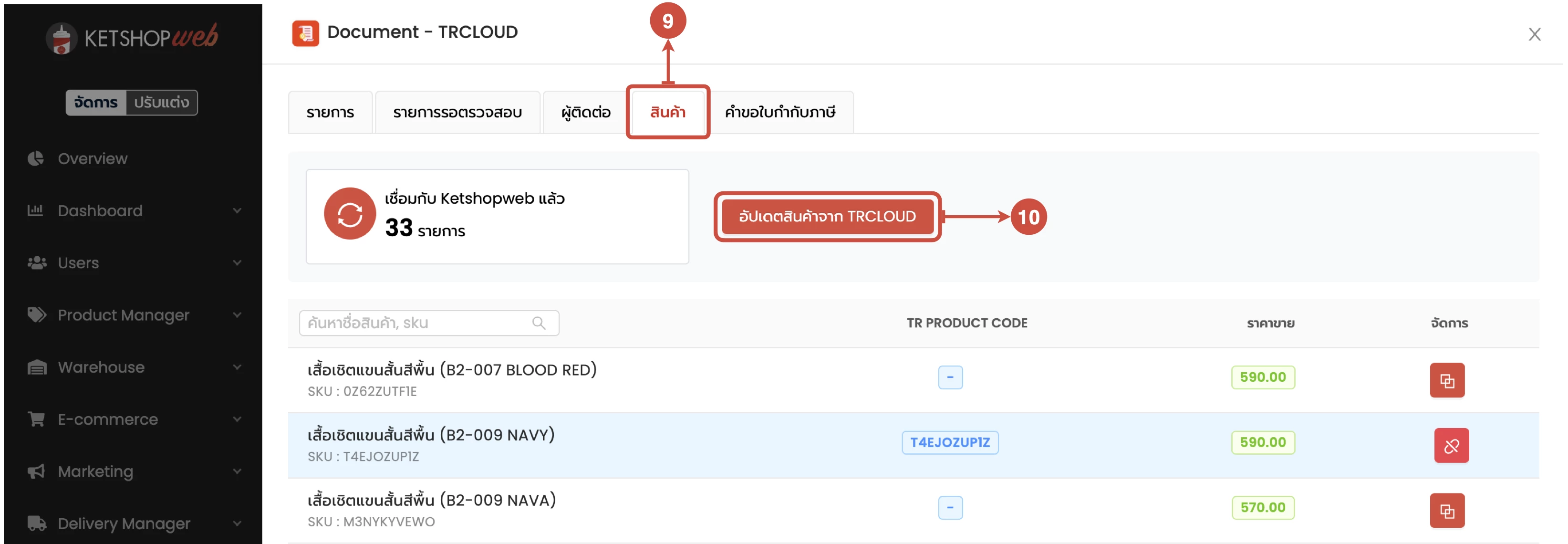Open the สินค้า tab
This screenshot has height=544, width=1568.
(x=667, y=112)
